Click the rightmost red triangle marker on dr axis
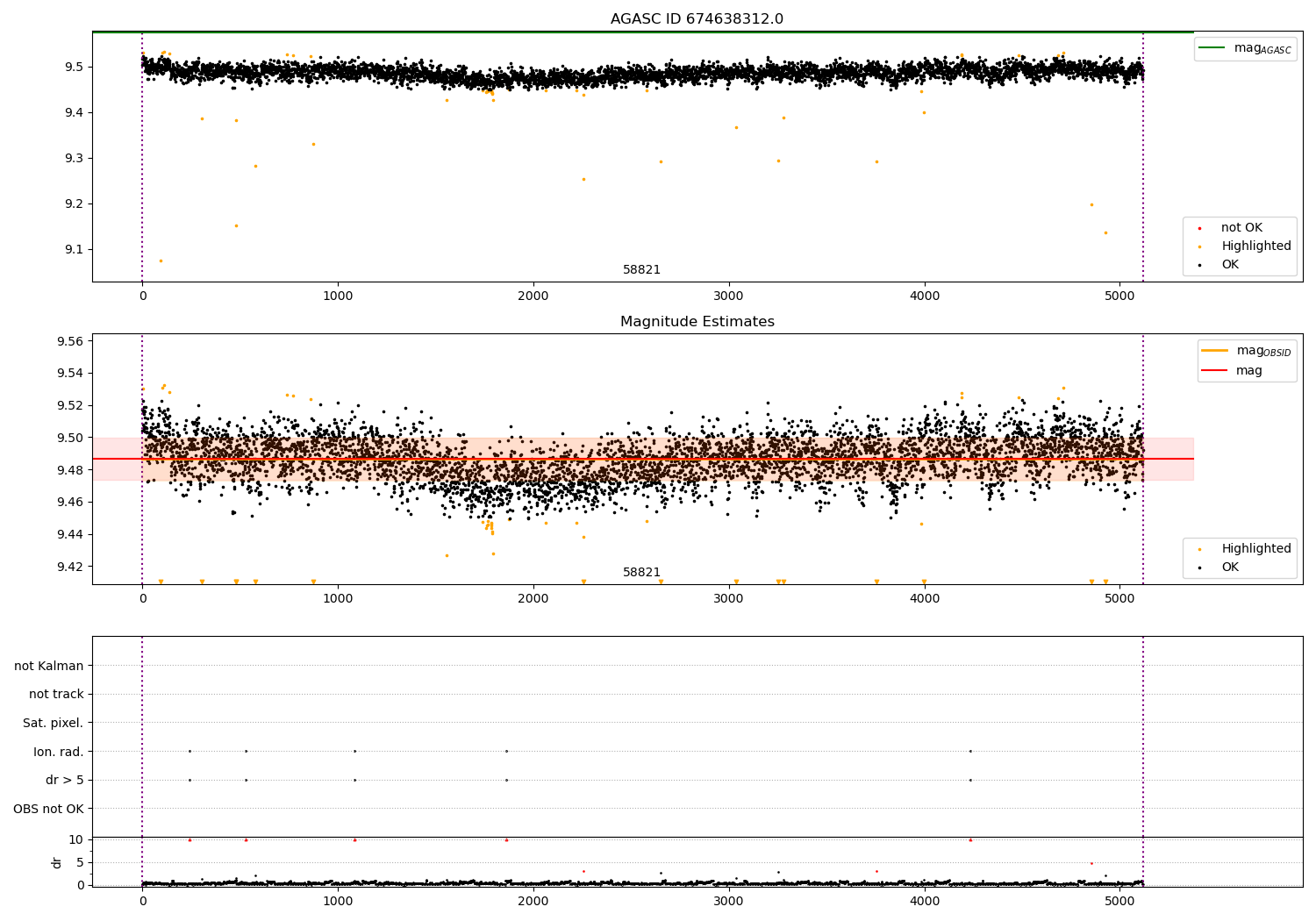 click(x=970, y=839)
